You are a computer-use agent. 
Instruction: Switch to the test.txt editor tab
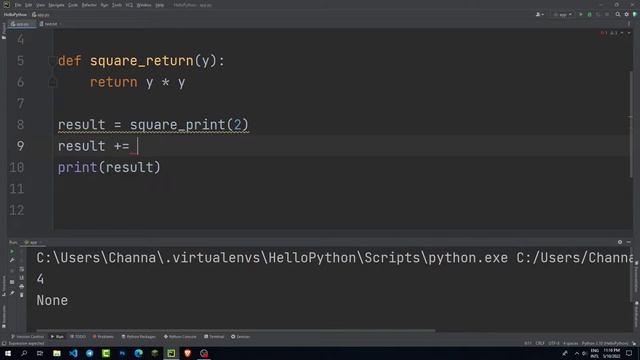(x=50, y=24)
